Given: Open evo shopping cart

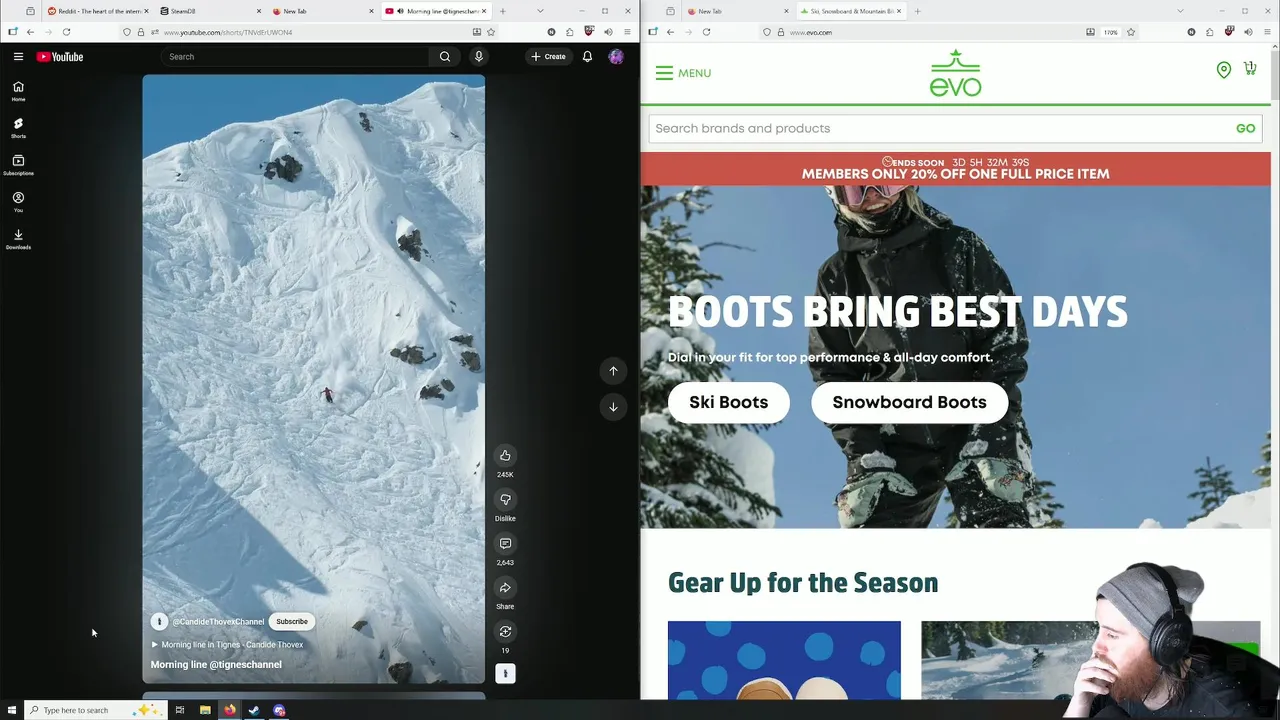Looking at the screenshot, I should tap(1250, 68).
